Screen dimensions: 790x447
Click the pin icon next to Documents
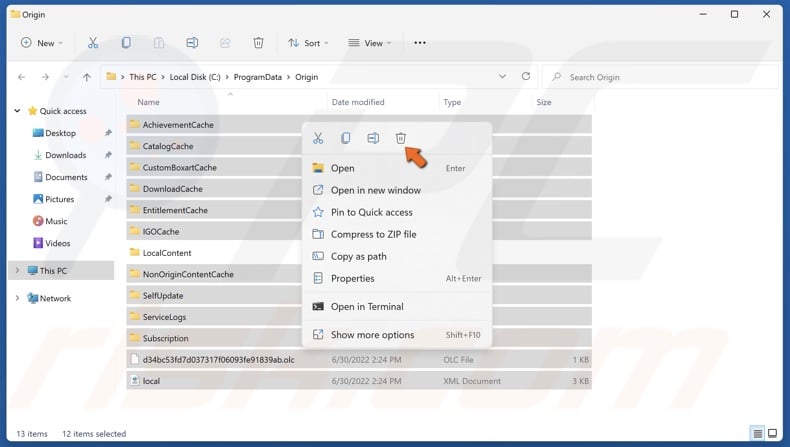(108, 177)
